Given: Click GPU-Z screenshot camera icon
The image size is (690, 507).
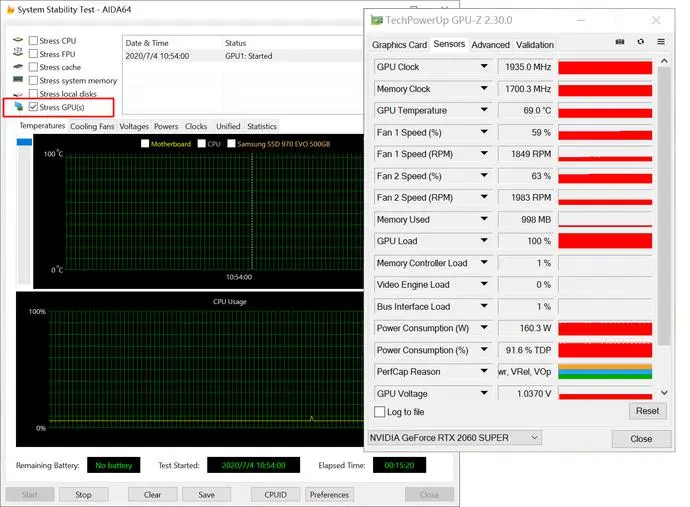Looking at the screenshot, I should click(620, 42).
